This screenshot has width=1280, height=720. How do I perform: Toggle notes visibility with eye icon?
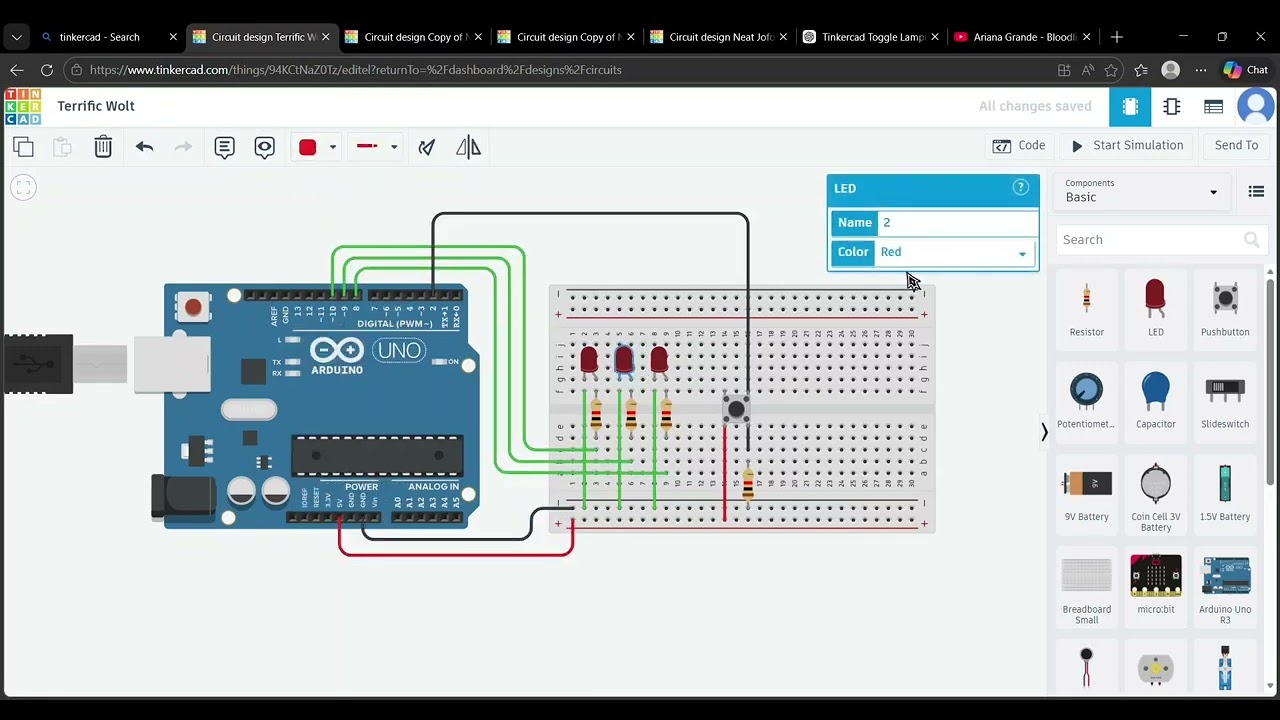(264, 147)
